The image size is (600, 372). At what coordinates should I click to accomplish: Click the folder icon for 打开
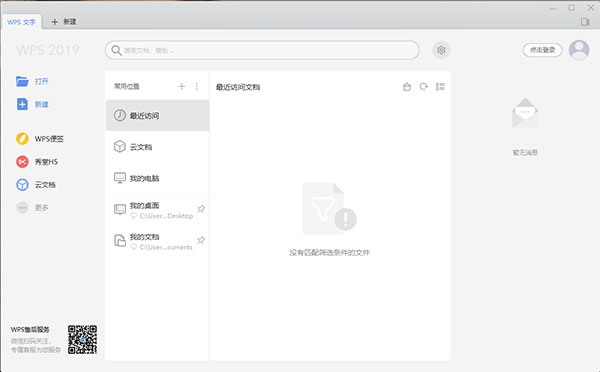[22, 81]
